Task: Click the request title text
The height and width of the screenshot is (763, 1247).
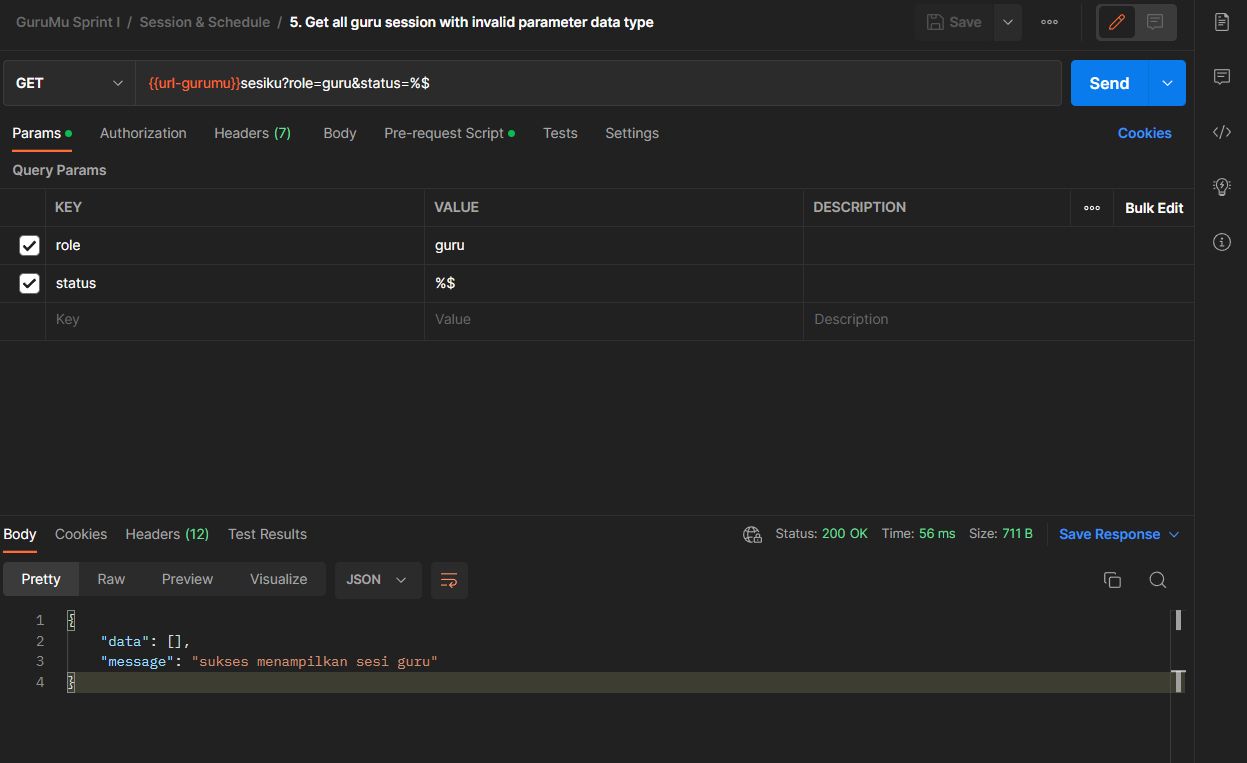Action: pos(472,22)
